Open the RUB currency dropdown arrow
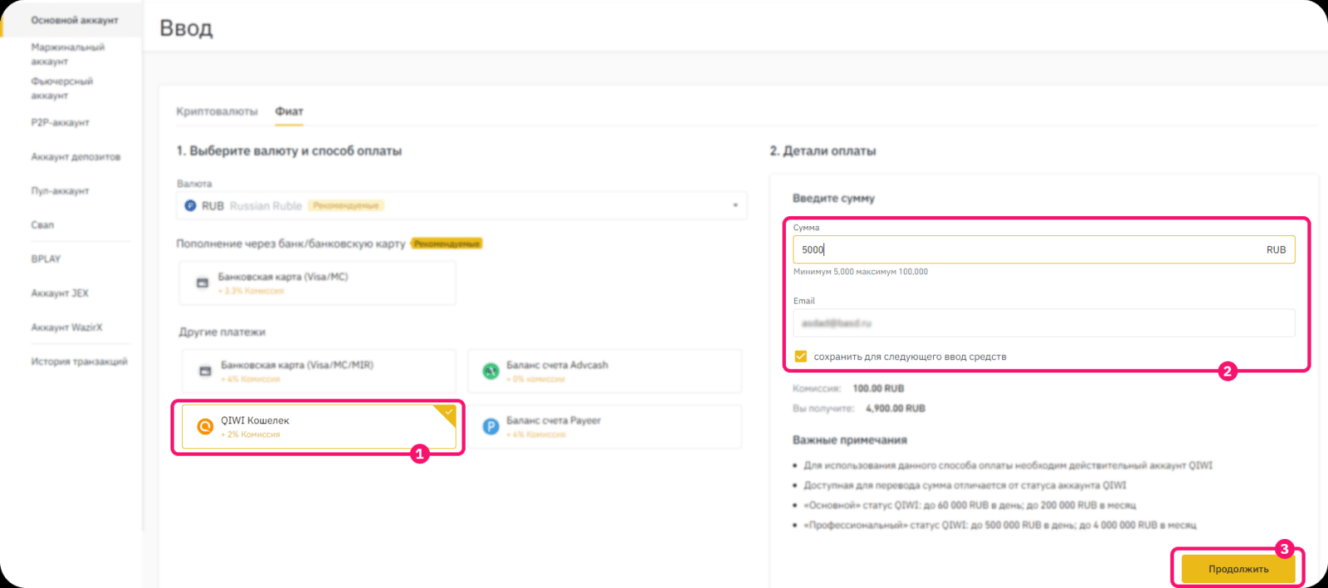Image resolution: width=1328 pixels, height=588 pixels. tap(735, 205)
